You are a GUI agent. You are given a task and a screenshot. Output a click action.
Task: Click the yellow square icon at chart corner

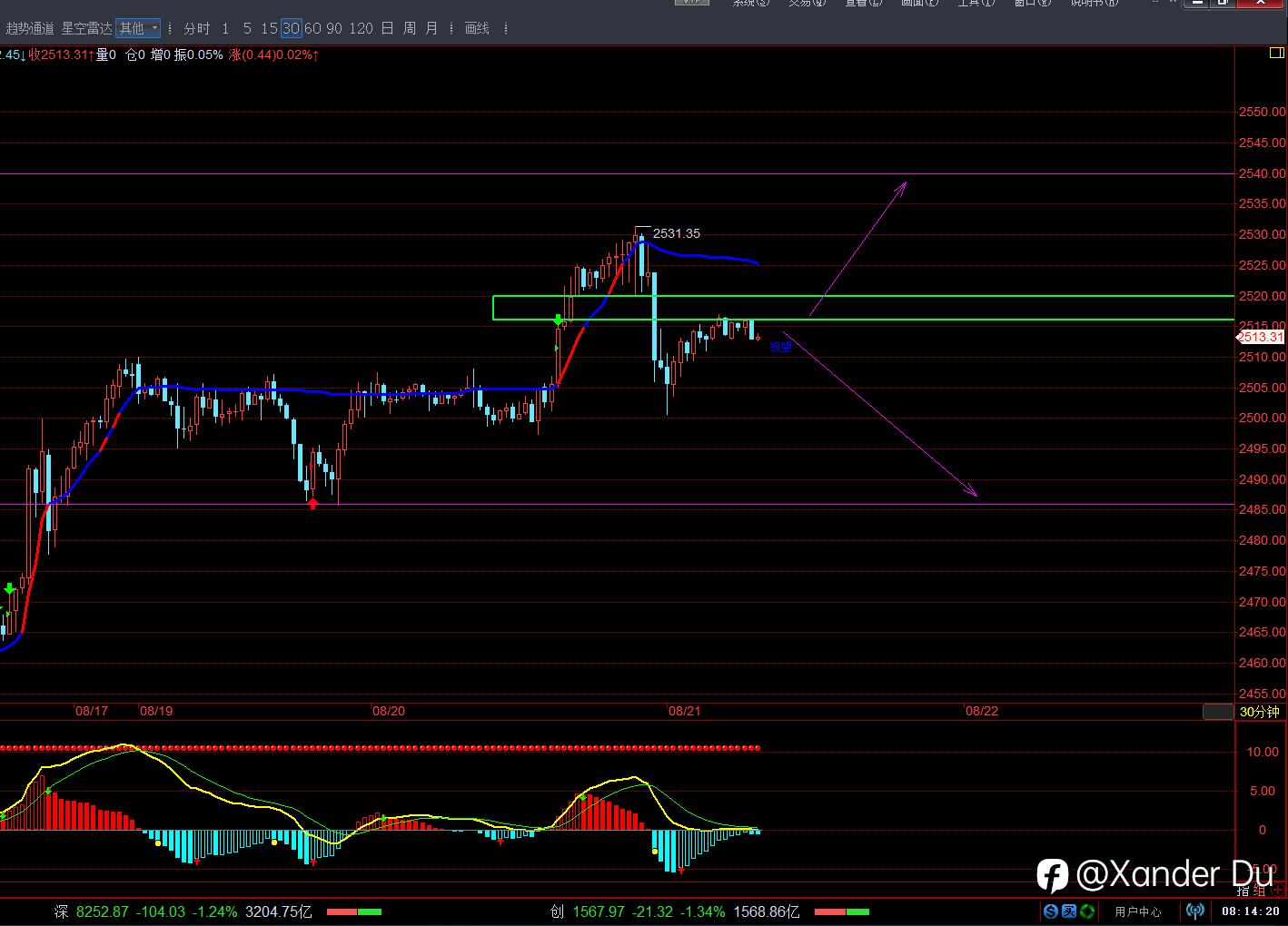1276,54
